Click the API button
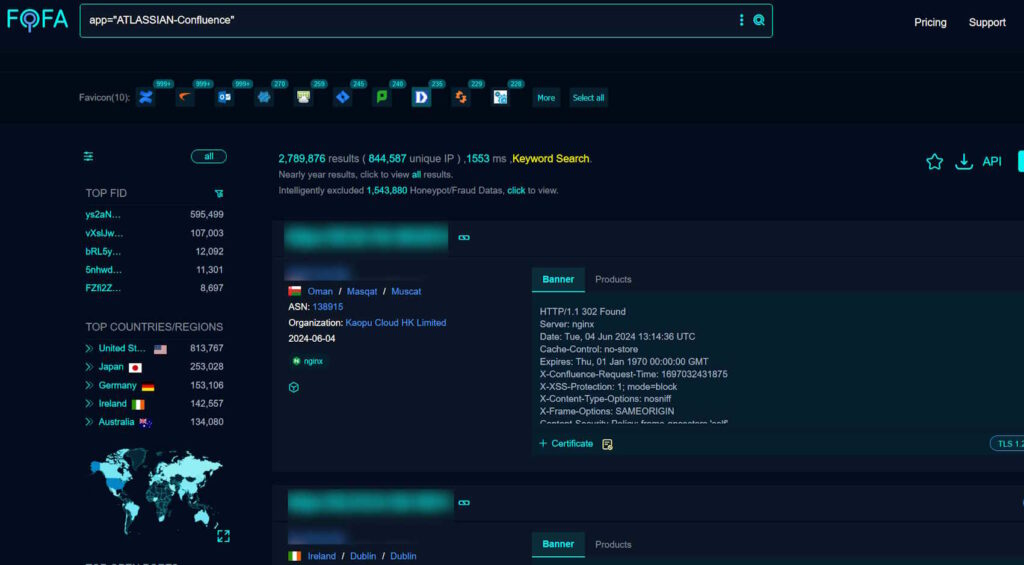Screen dimensions: 1024x565 pos(991,161)
